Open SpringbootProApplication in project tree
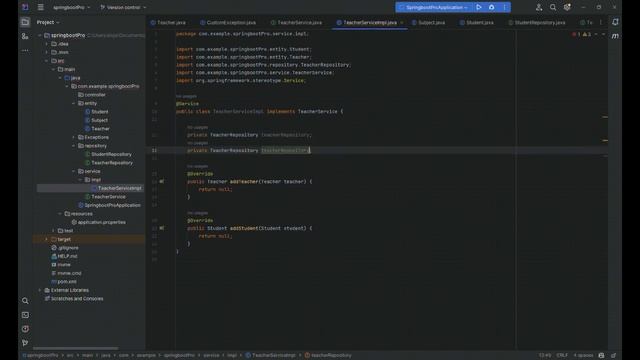Viewport: 640px width, 360px height. click(x=109, y=205)
